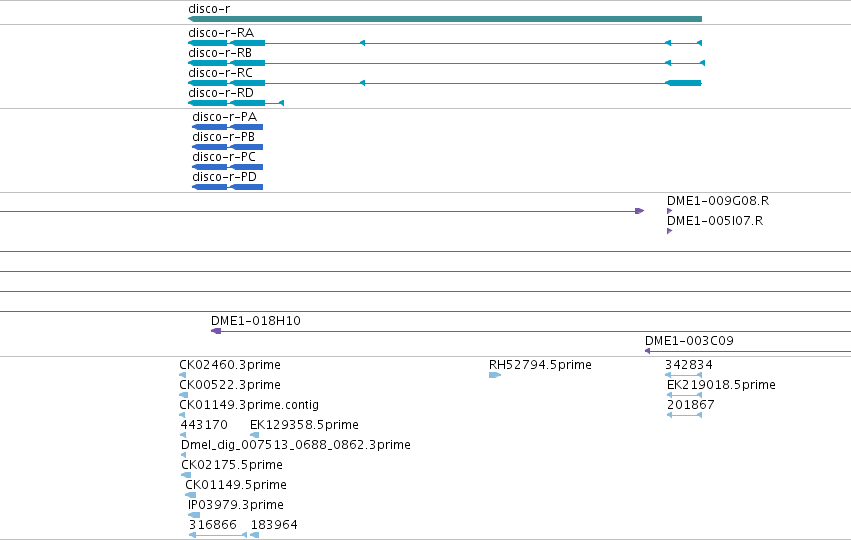Click the disco-r-RC right-end exon block

(683, 83)
